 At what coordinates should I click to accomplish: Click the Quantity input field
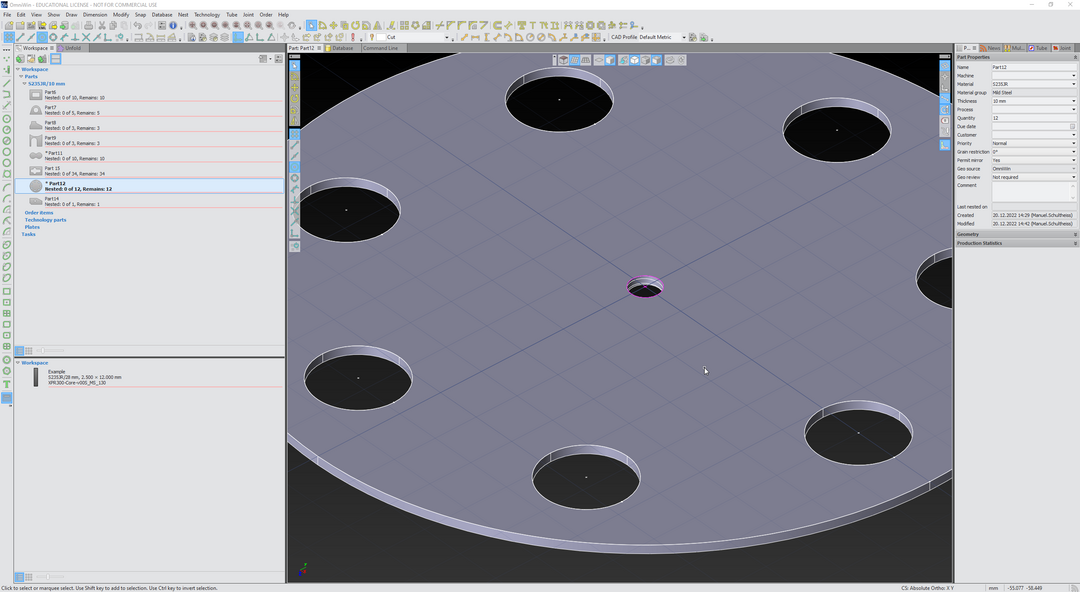[1033, 118]
